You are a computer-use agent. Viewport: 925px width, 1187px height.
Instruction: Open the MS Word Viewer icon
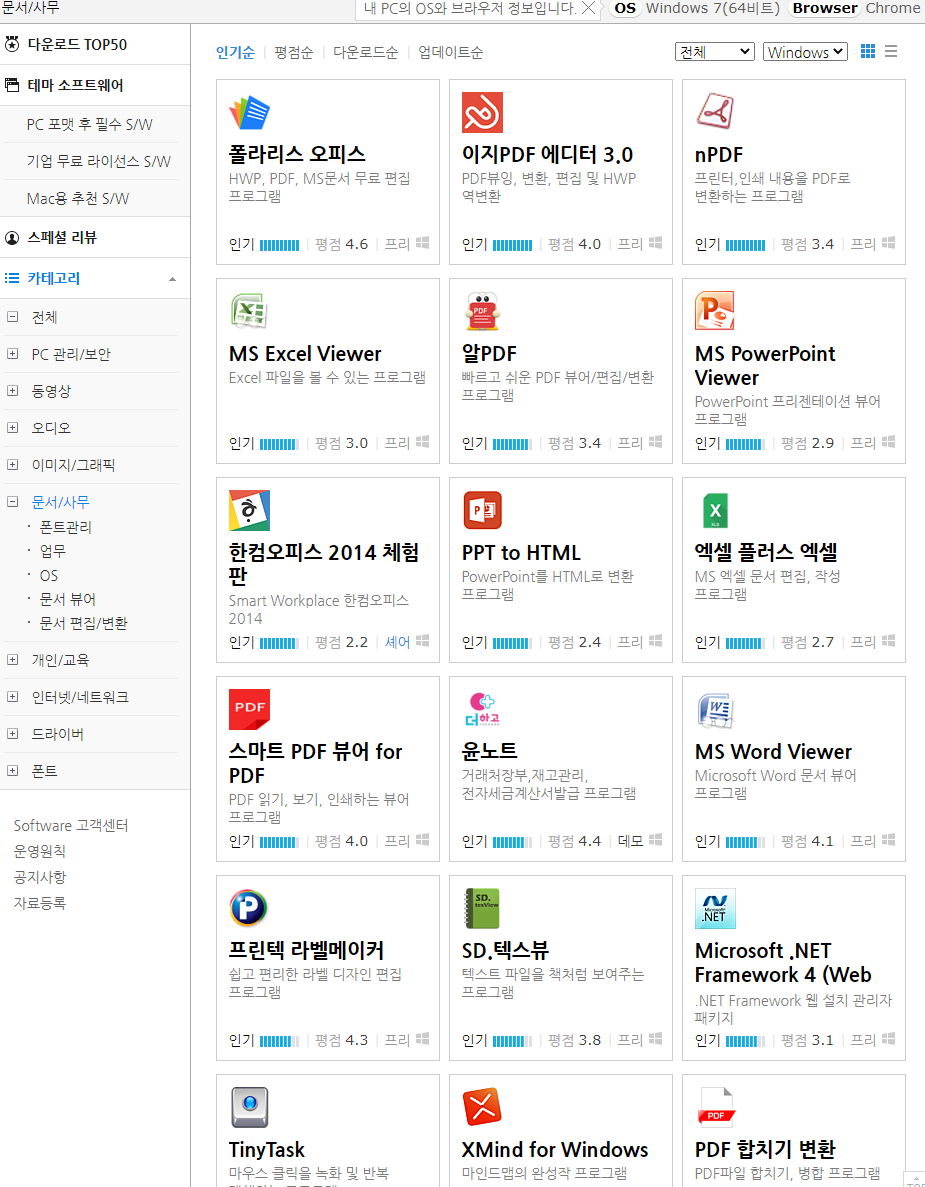(715, 709)
